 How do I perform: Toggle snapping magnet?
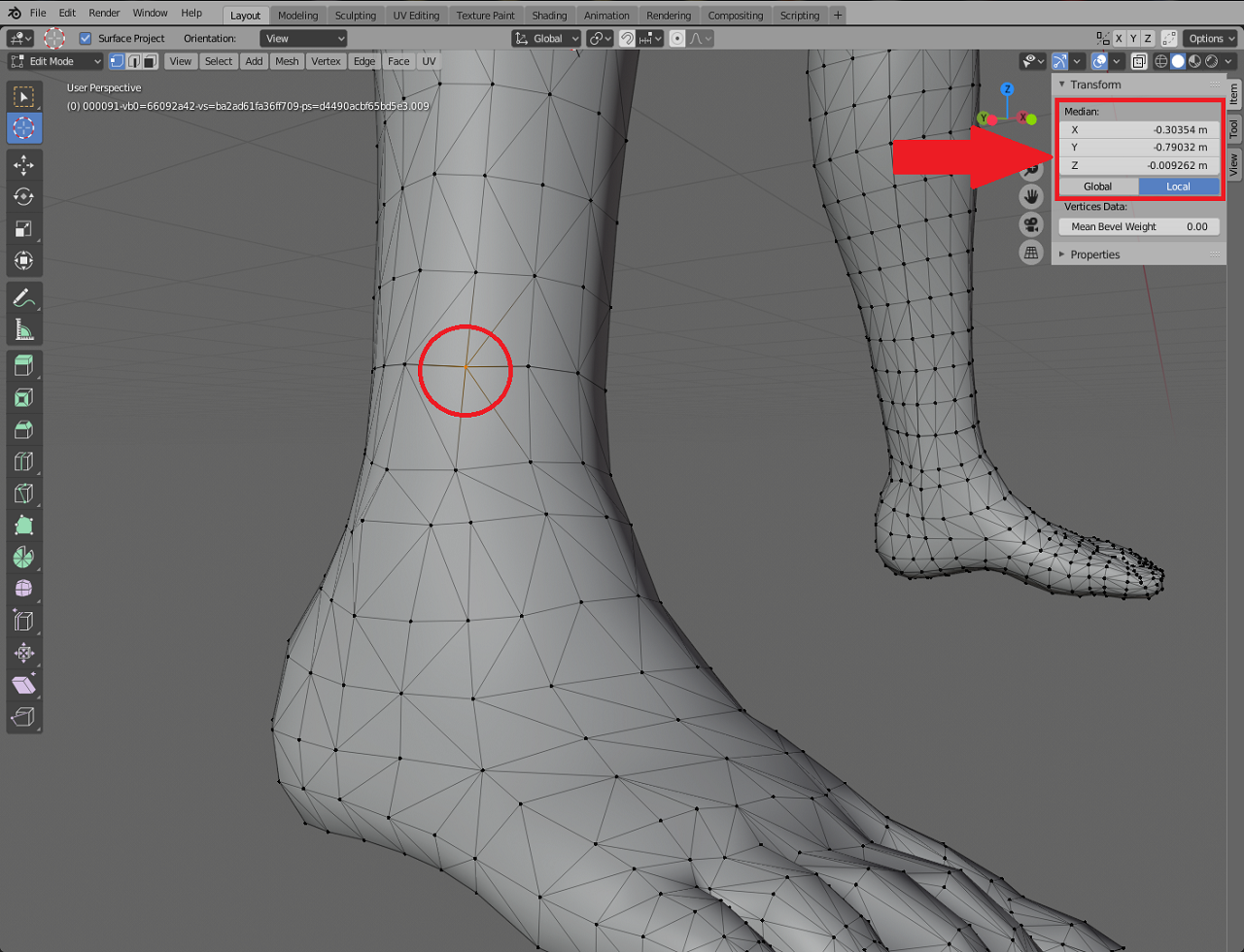click(x=628, y=39)
